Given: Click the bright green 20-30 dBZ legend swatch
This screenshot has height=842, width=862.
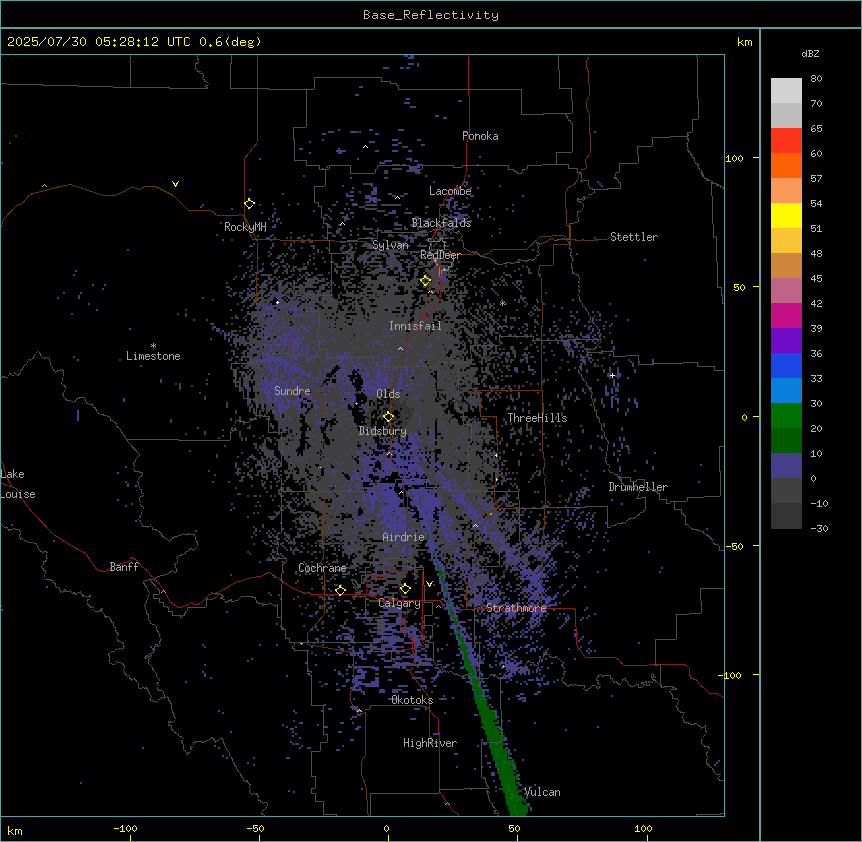Looking at the screenshot, I should click(786, 416).
